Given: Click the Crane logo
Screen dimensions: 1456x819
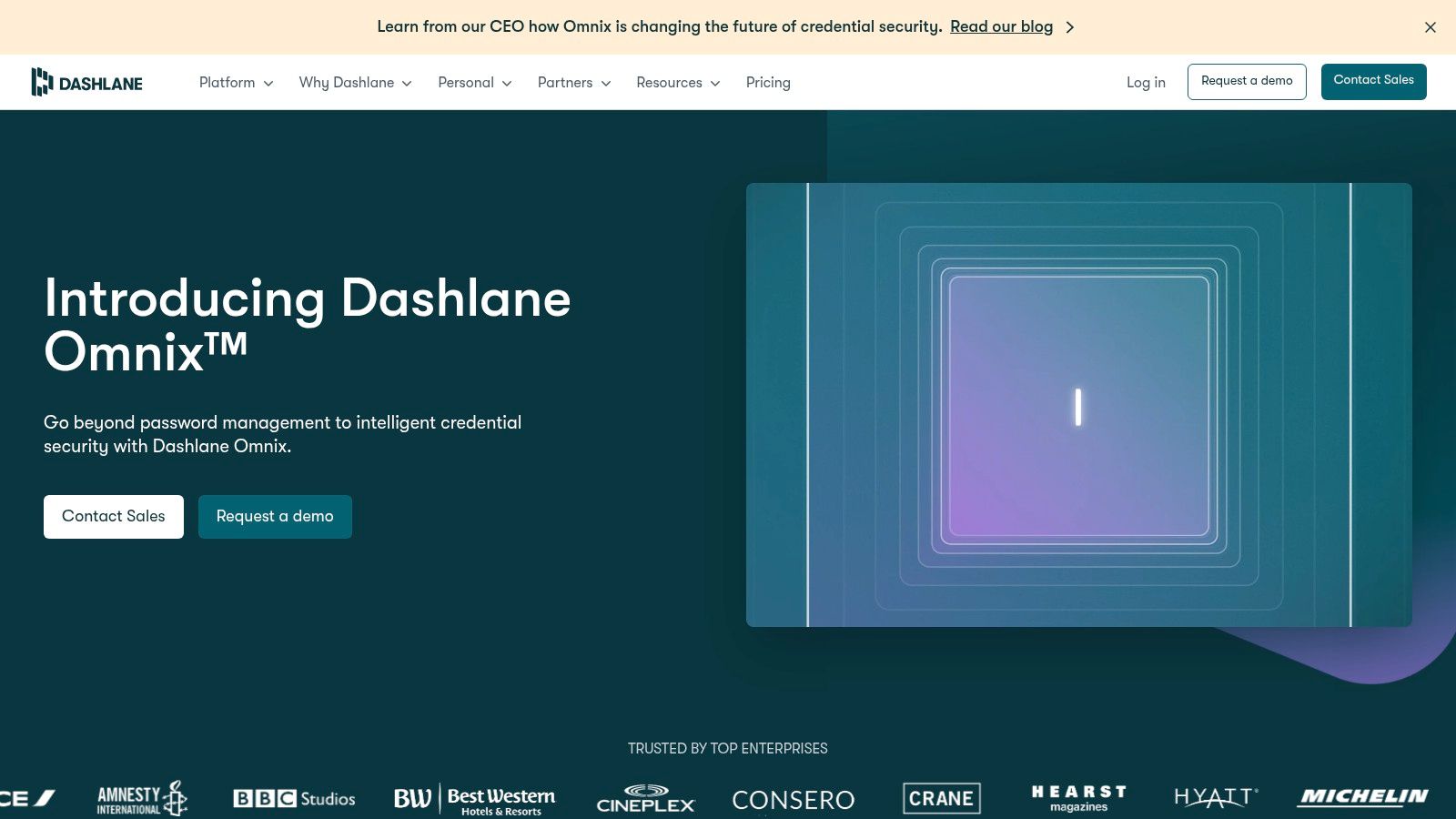Looking at the screenshot, I should [x=942, y=798].
